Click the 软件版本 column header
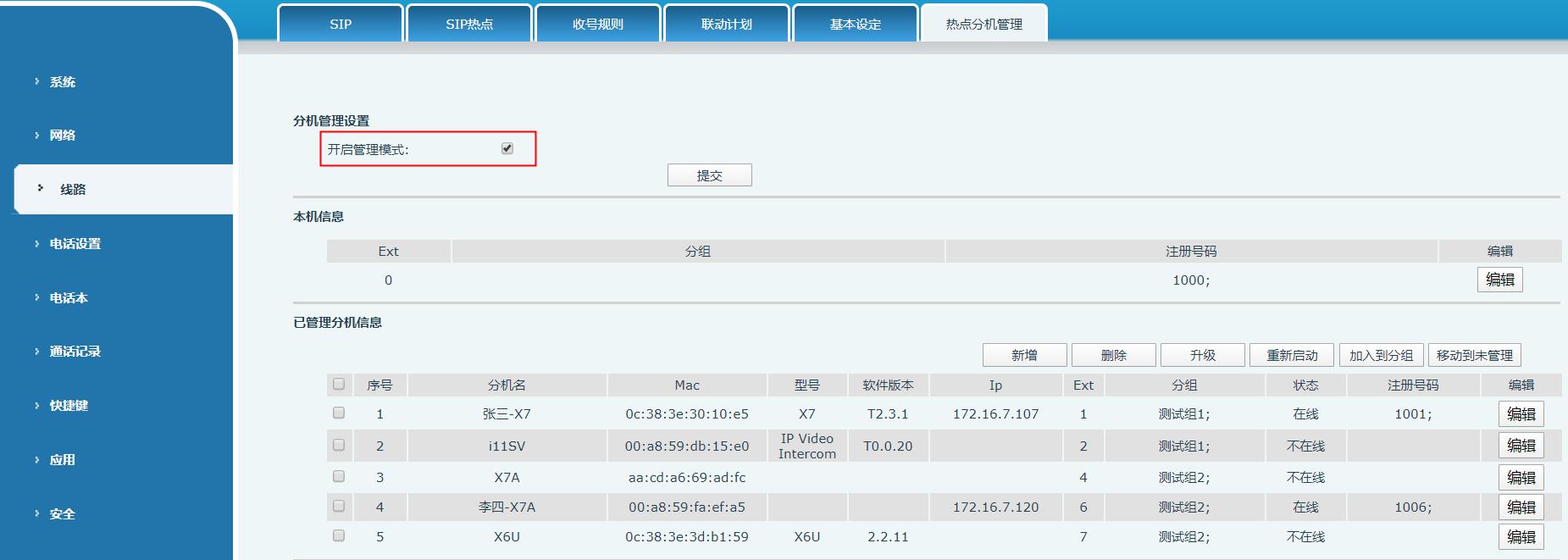The height and width of the screenshot is (560, 1568). click(x=888, y=385)
